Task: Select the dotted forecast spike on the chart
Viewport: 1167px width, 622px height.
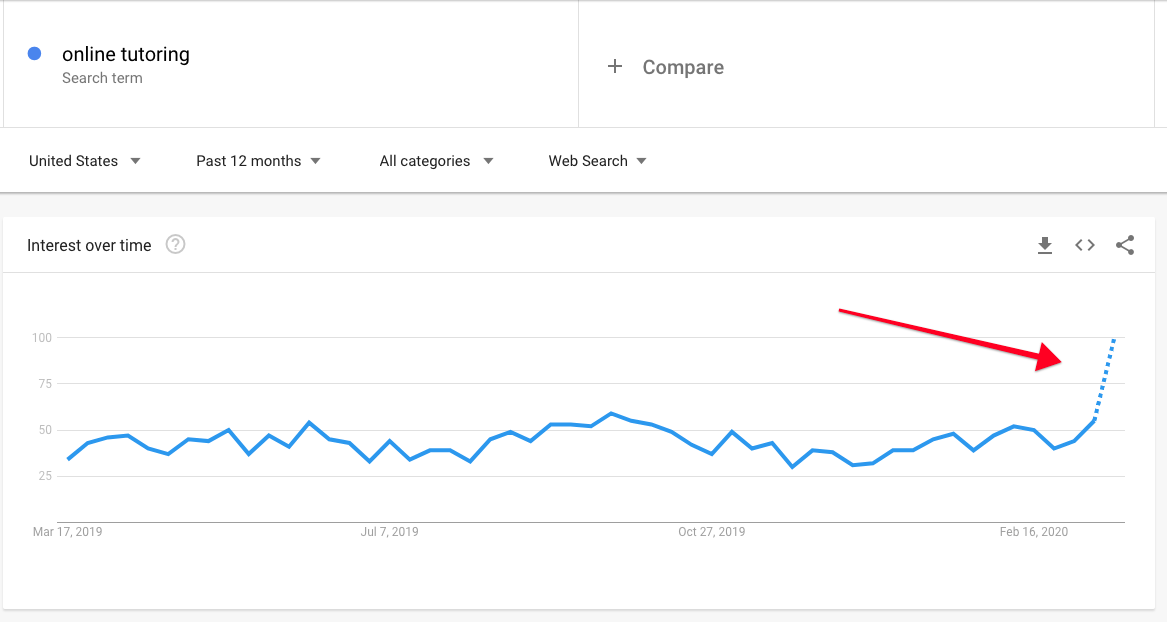Action: [x=1104, y=379]
